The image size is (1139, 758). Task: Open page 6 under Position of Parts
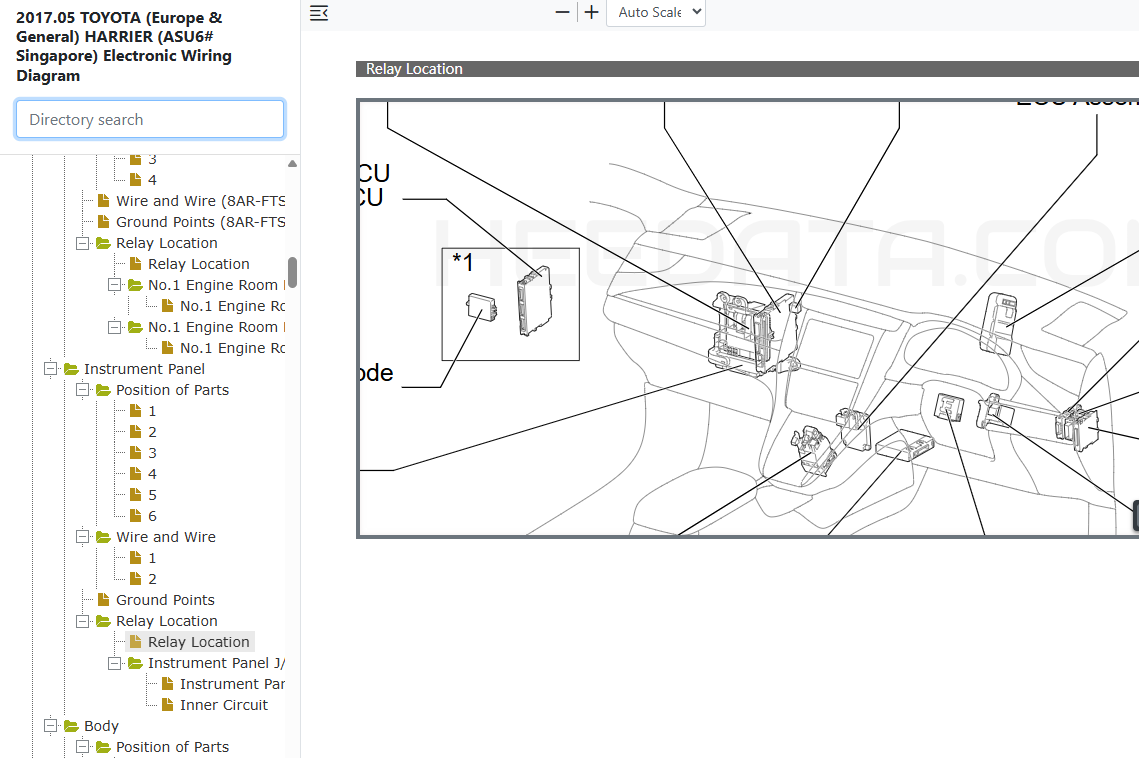click(152, 516)
